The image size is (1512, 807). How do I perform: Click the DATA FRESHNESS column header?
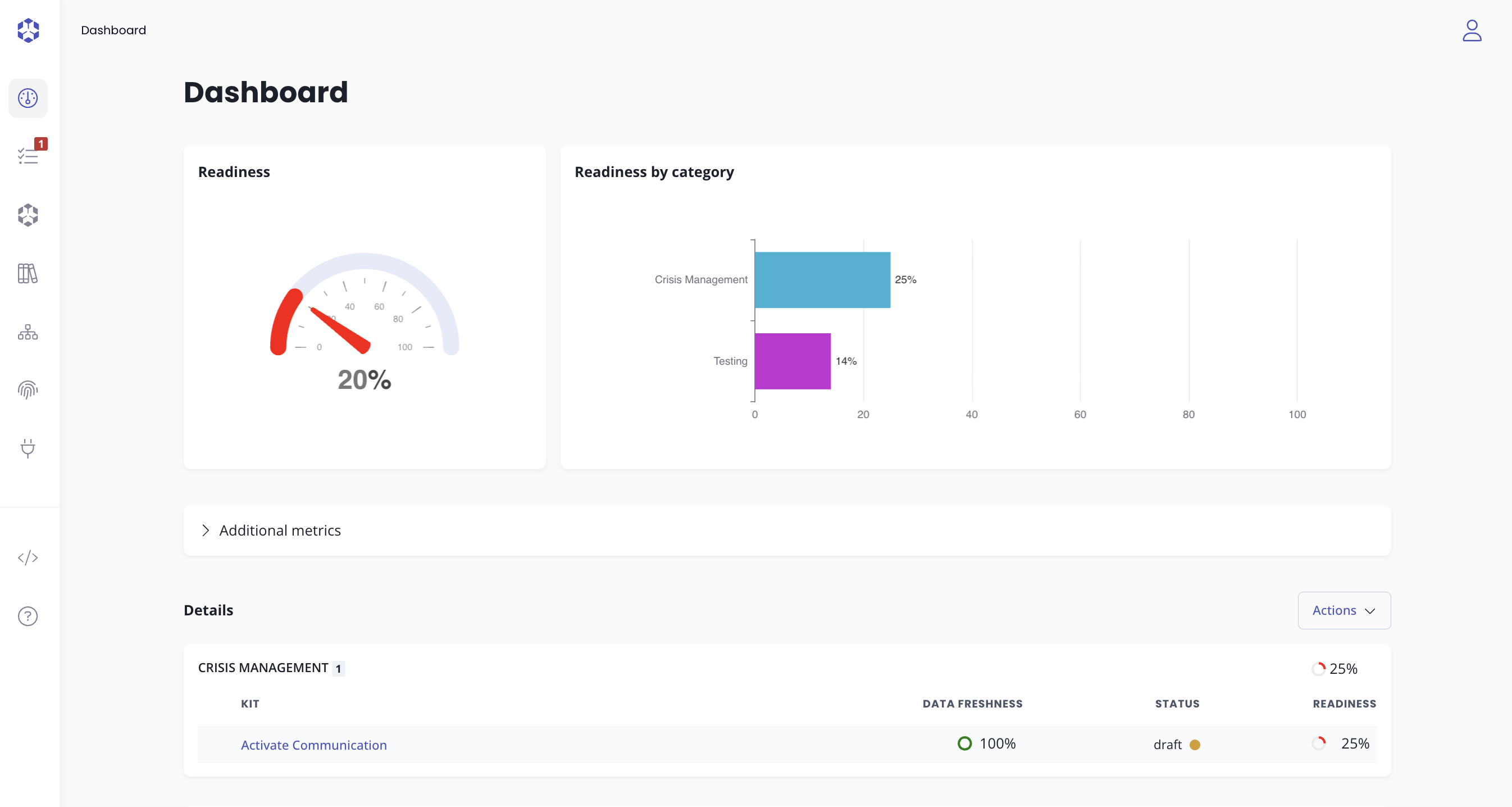972,704
